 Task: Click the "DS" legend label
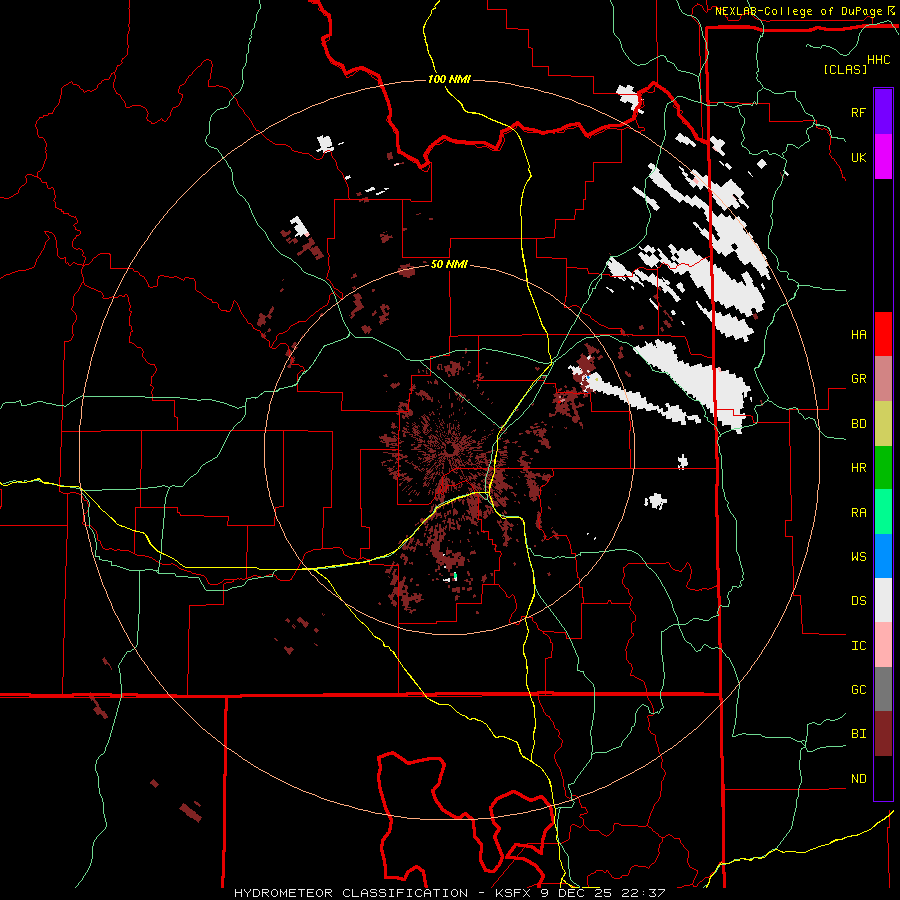pyautogui.click(x=858, y=601)
